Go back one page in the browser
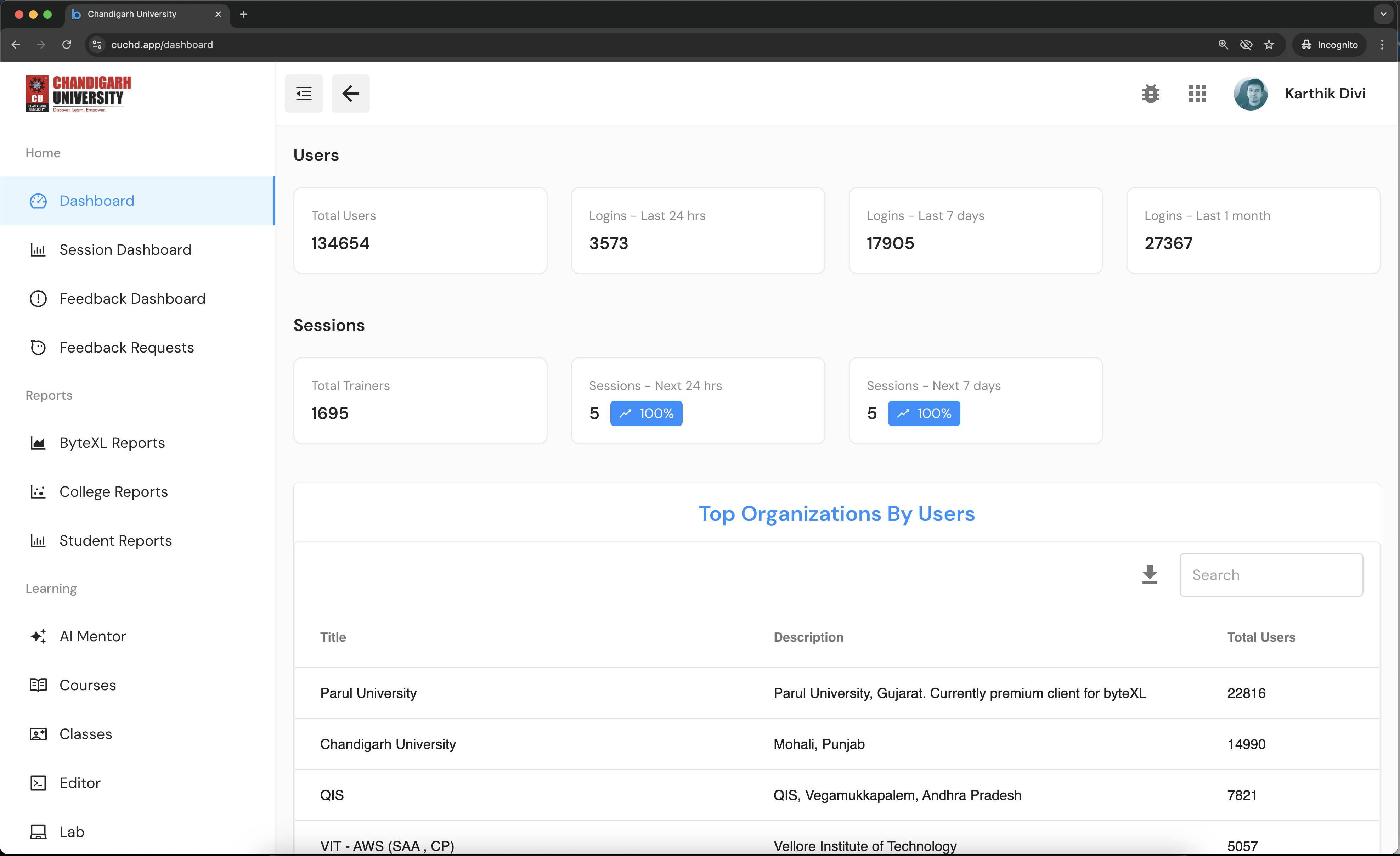Image resolution: width=1400 pixels, height=856 pixels. (16, 44)
